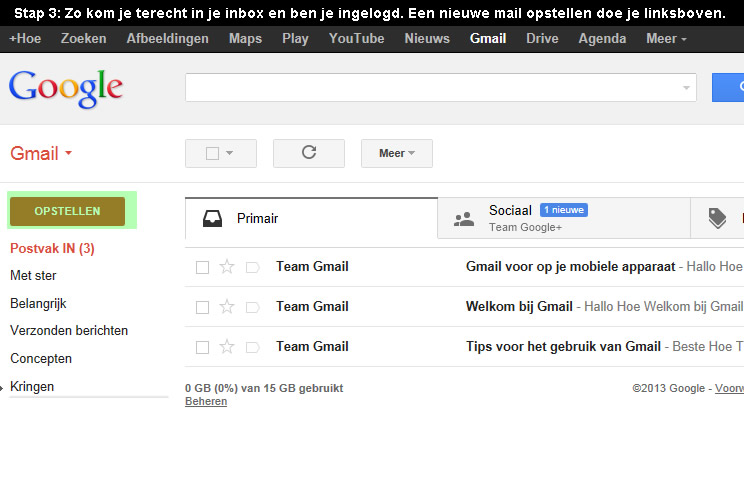Tick checkbox for 'Welkom bij Gmail' mail
Screen dimensions: 744x500
(203, 307)
